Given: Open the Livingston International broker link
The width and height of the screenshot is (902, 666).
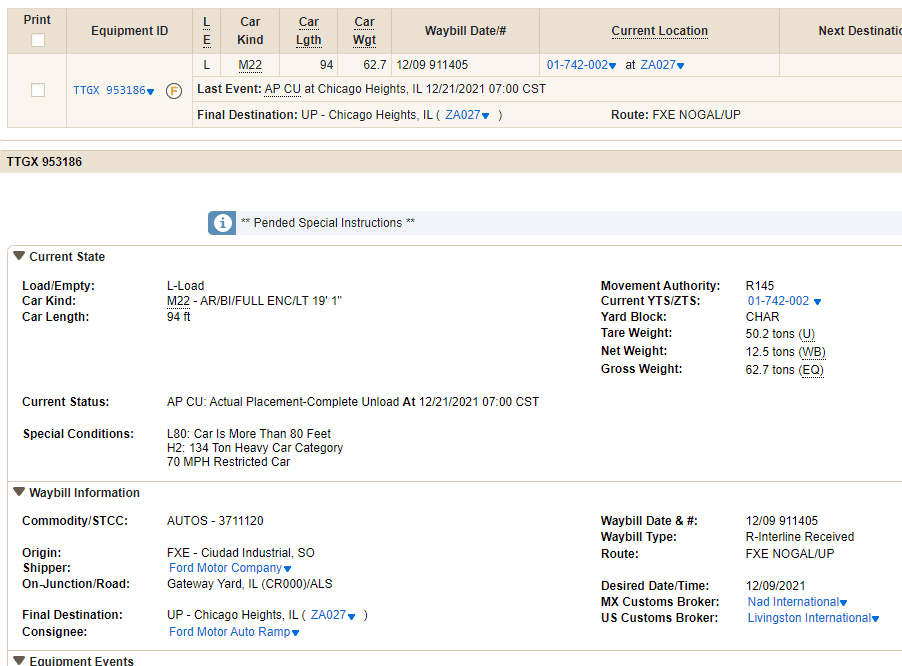Looking at the screenshot, I should (813, 618).
